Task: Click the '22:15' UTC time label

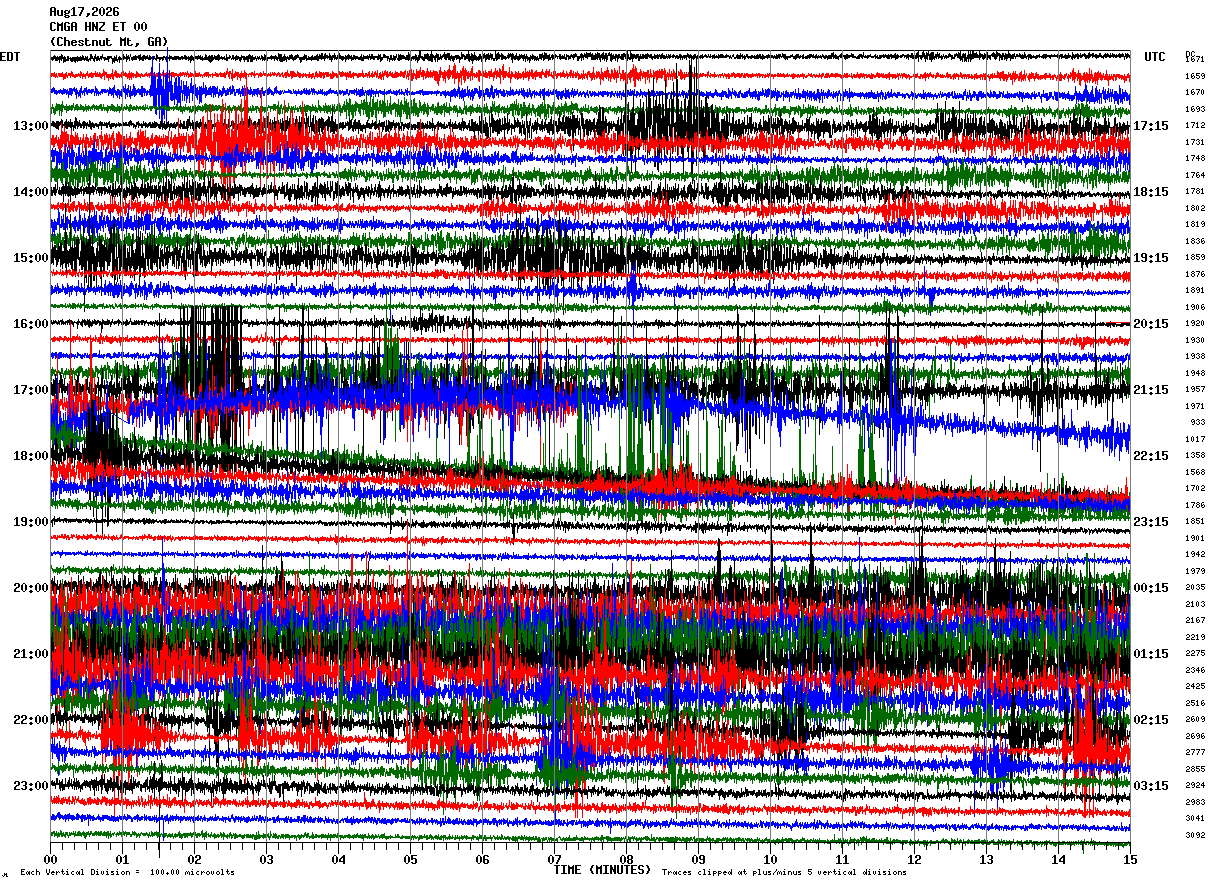Action: pyautogui.click(x=1151, y=456)
